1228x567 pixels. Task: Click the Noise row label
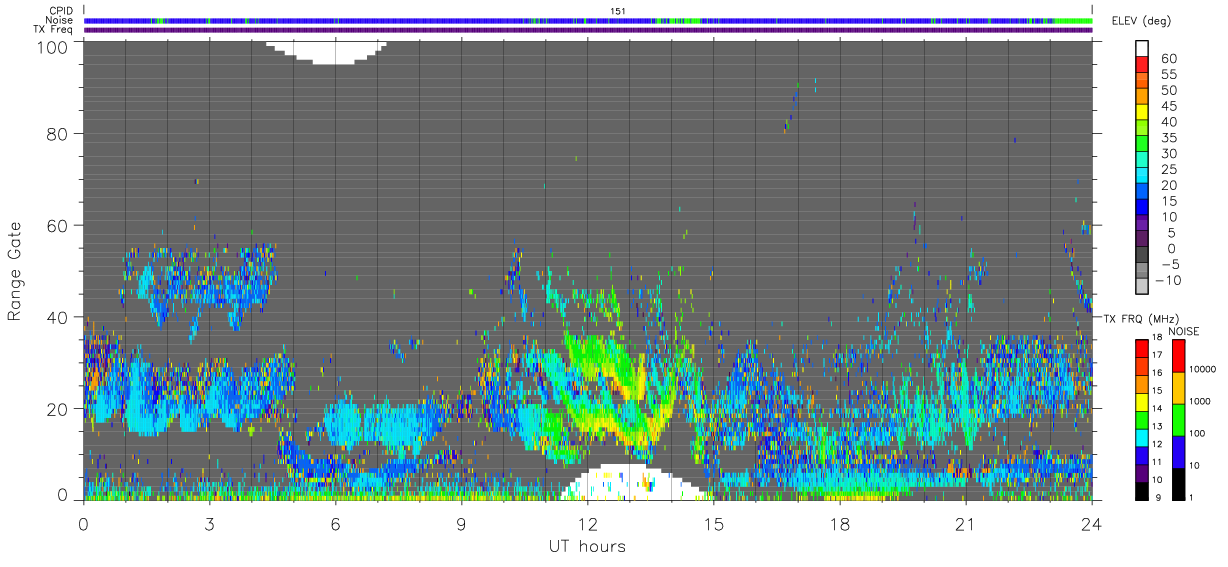pos(60,20)
